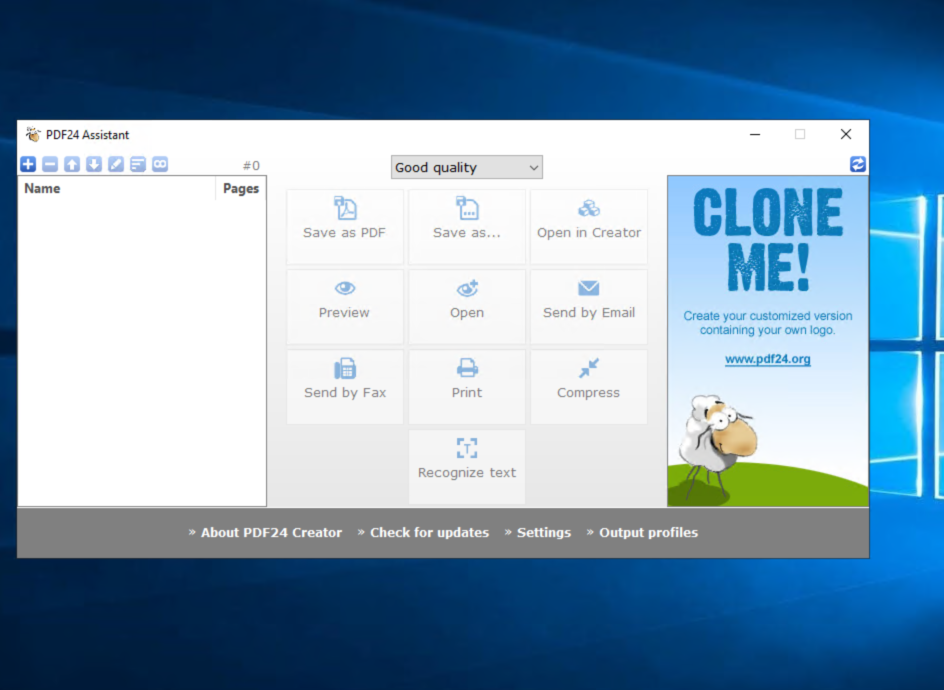Open the Good quality dropdown

[467, 168]
